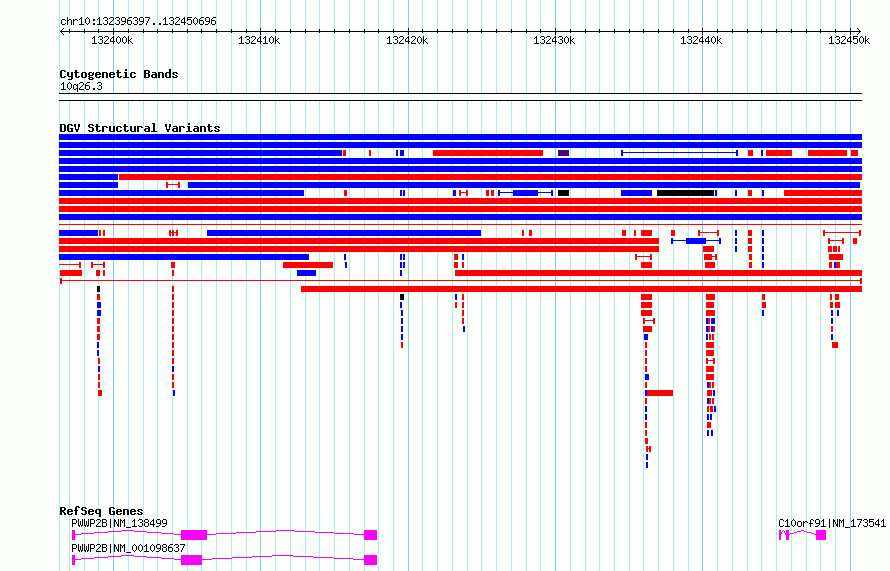The width and height of the screenshot is (890, 571).
Task: Select the purple variant bar near 132430k
Action: pyautogui.click(x=563, y=153)
